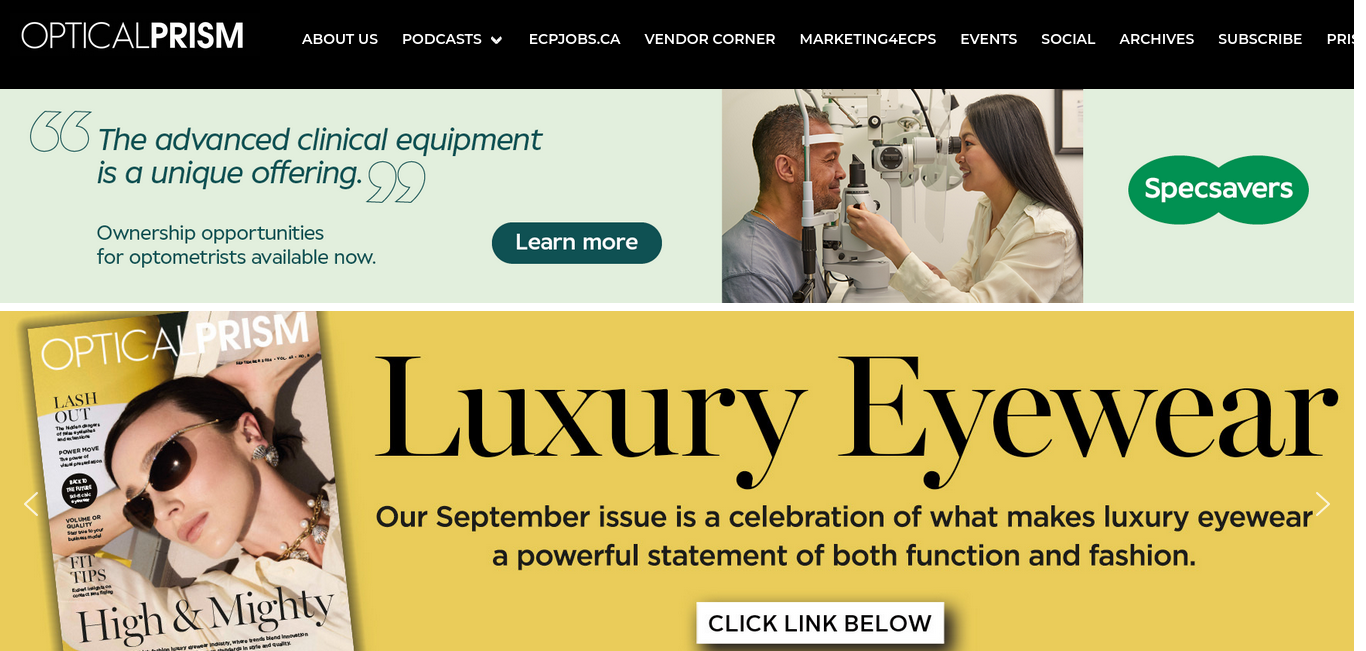The image size is (1366, 651).
Task: Open ECPJOBS.CA link in navigation
Action: click(x=574, y=39)
